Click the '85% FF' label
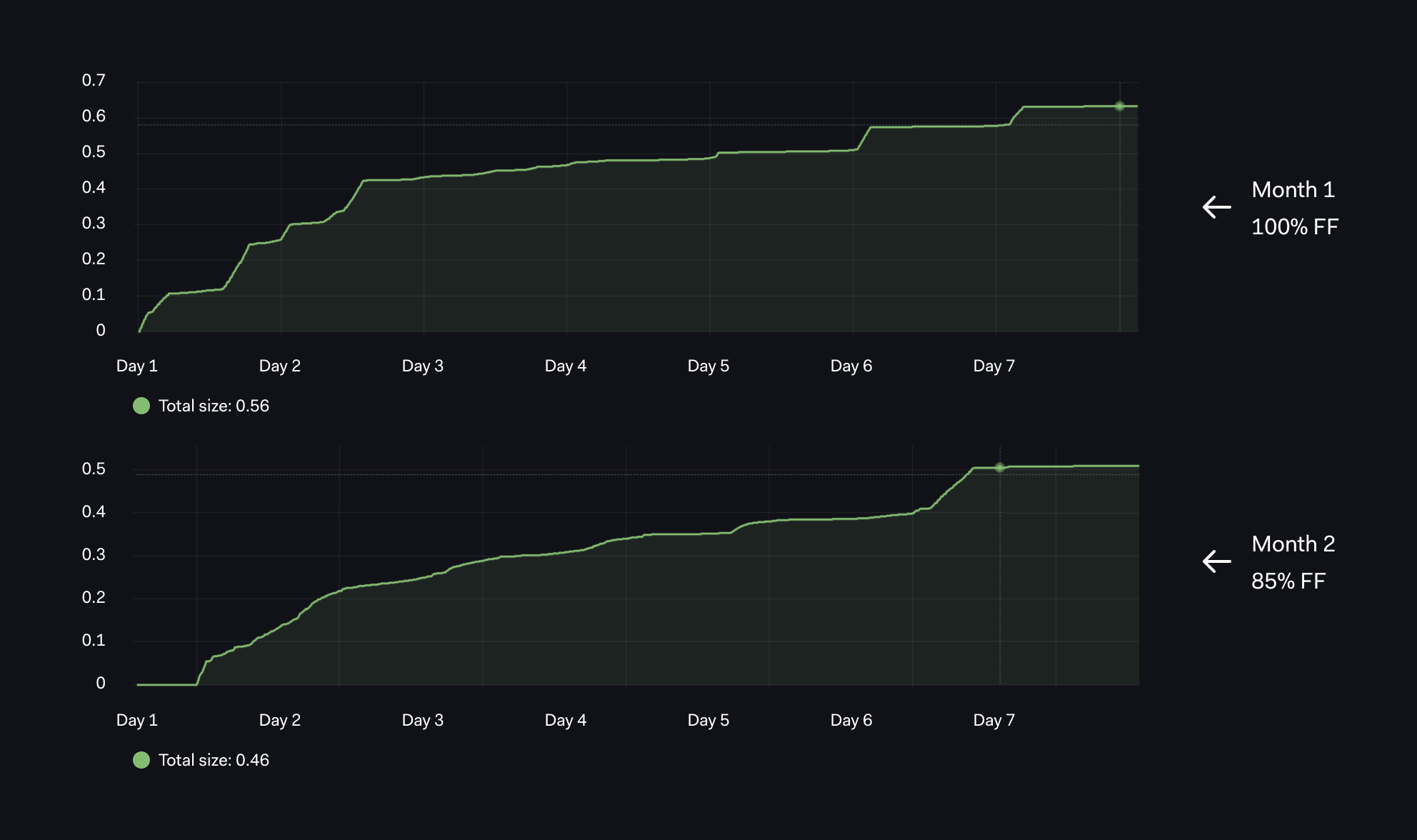Screen dimensions: 1417x840 pos(1288,581)
